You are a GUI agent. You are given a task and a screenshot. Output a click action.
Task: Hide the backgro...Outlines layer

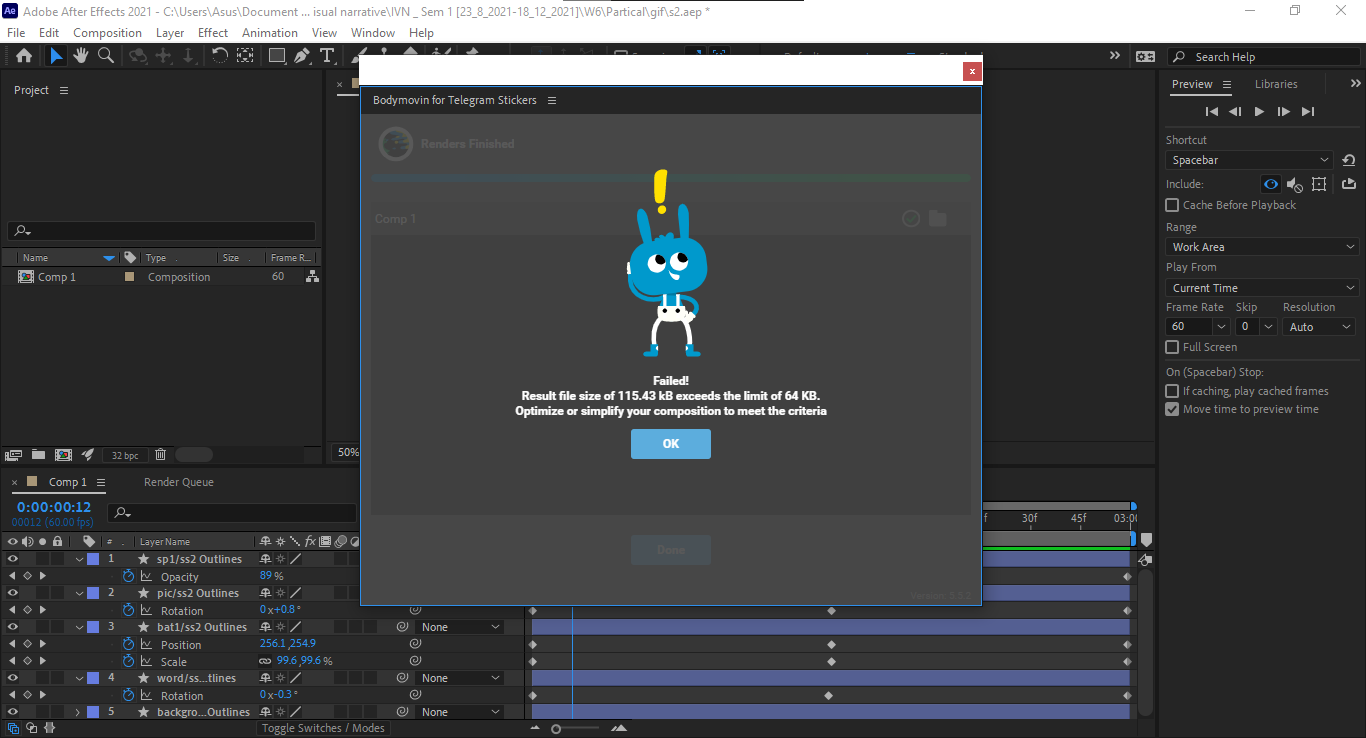coord(13,712)
